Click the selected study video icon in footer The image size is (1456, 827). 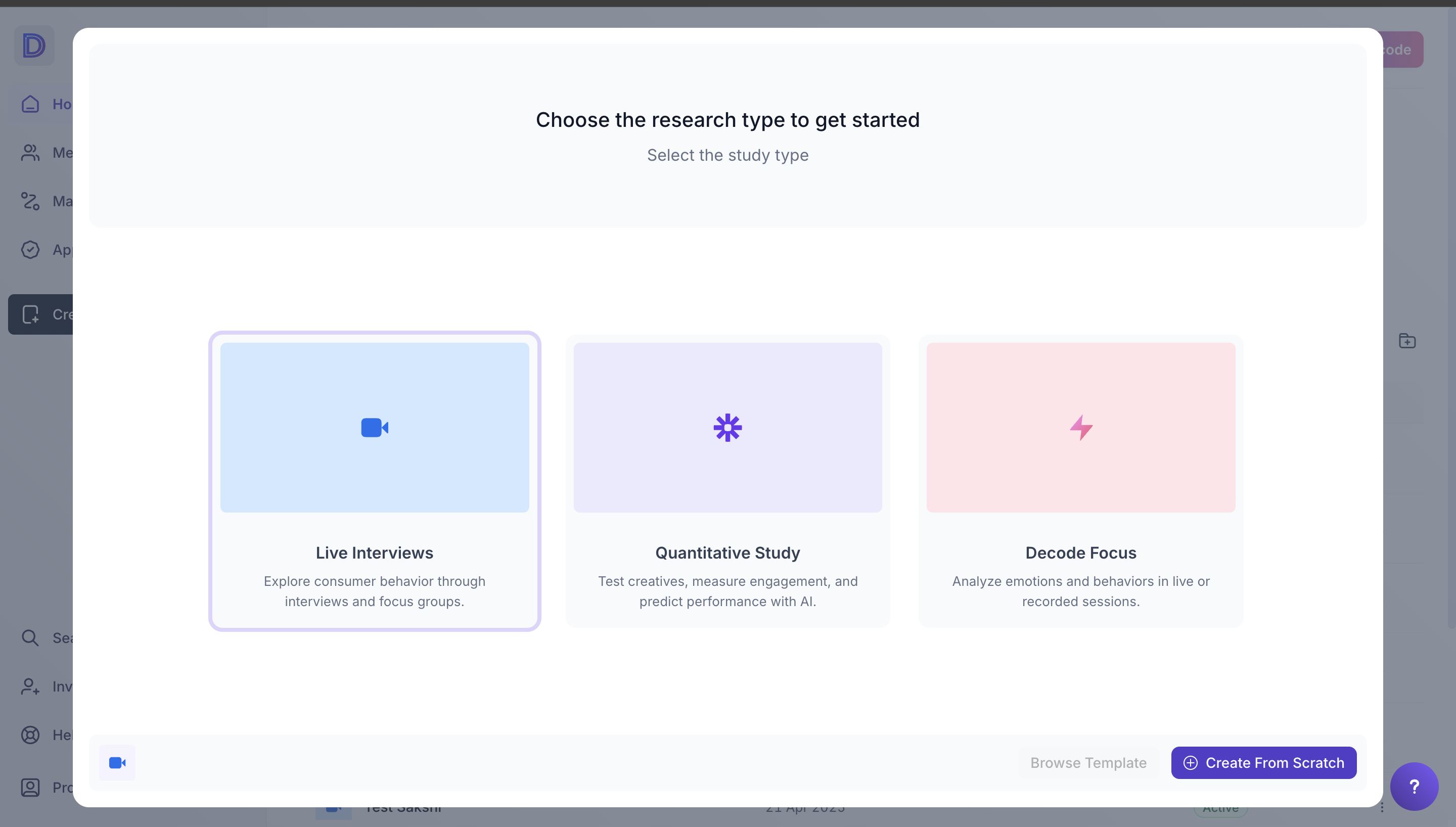(117, 762)
